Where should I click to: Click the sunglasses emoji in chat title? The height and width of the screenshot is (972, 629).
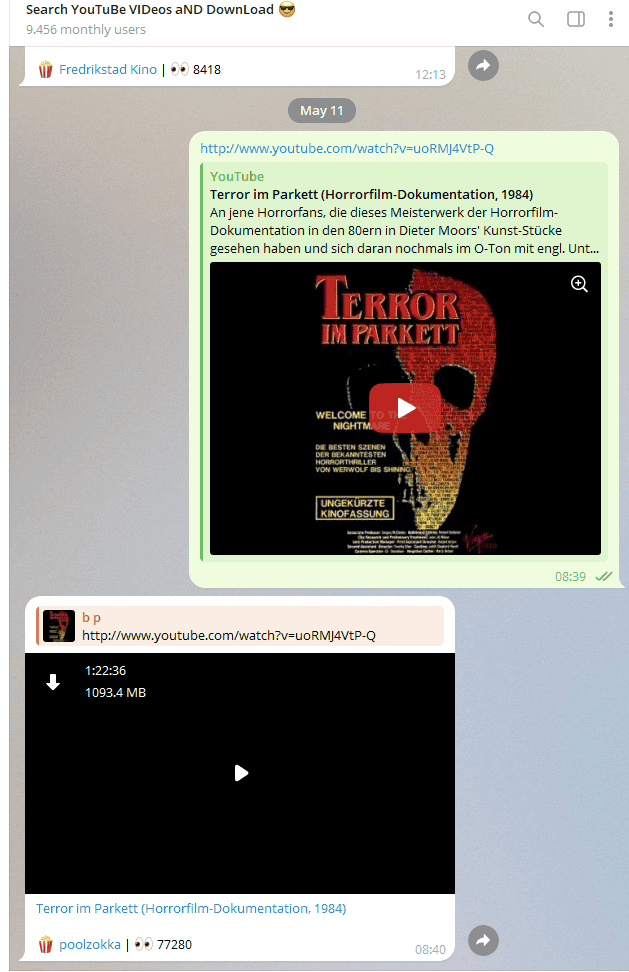tap(287, 9)
